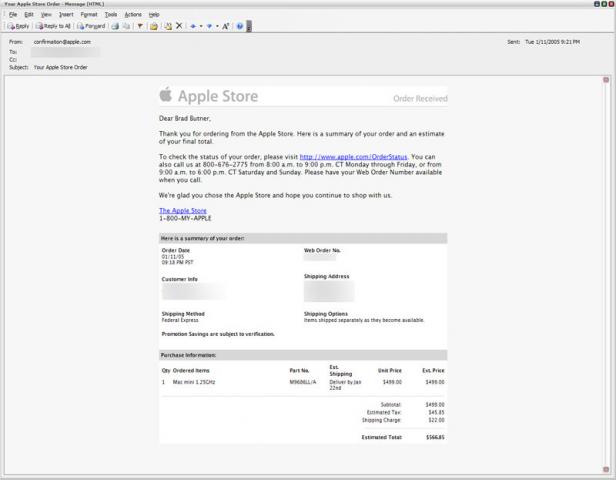
Task: Open the blue Help question icon
Action: (240, 26)
